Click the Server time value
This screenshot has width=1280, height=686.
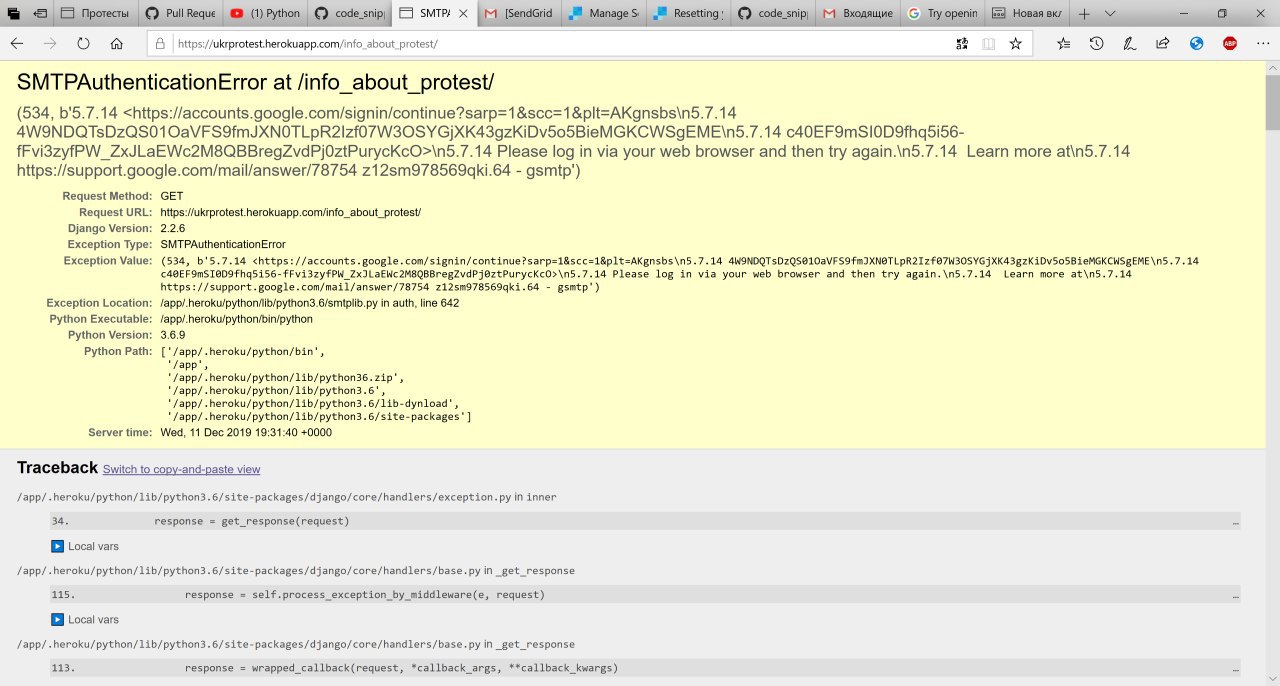246,432
